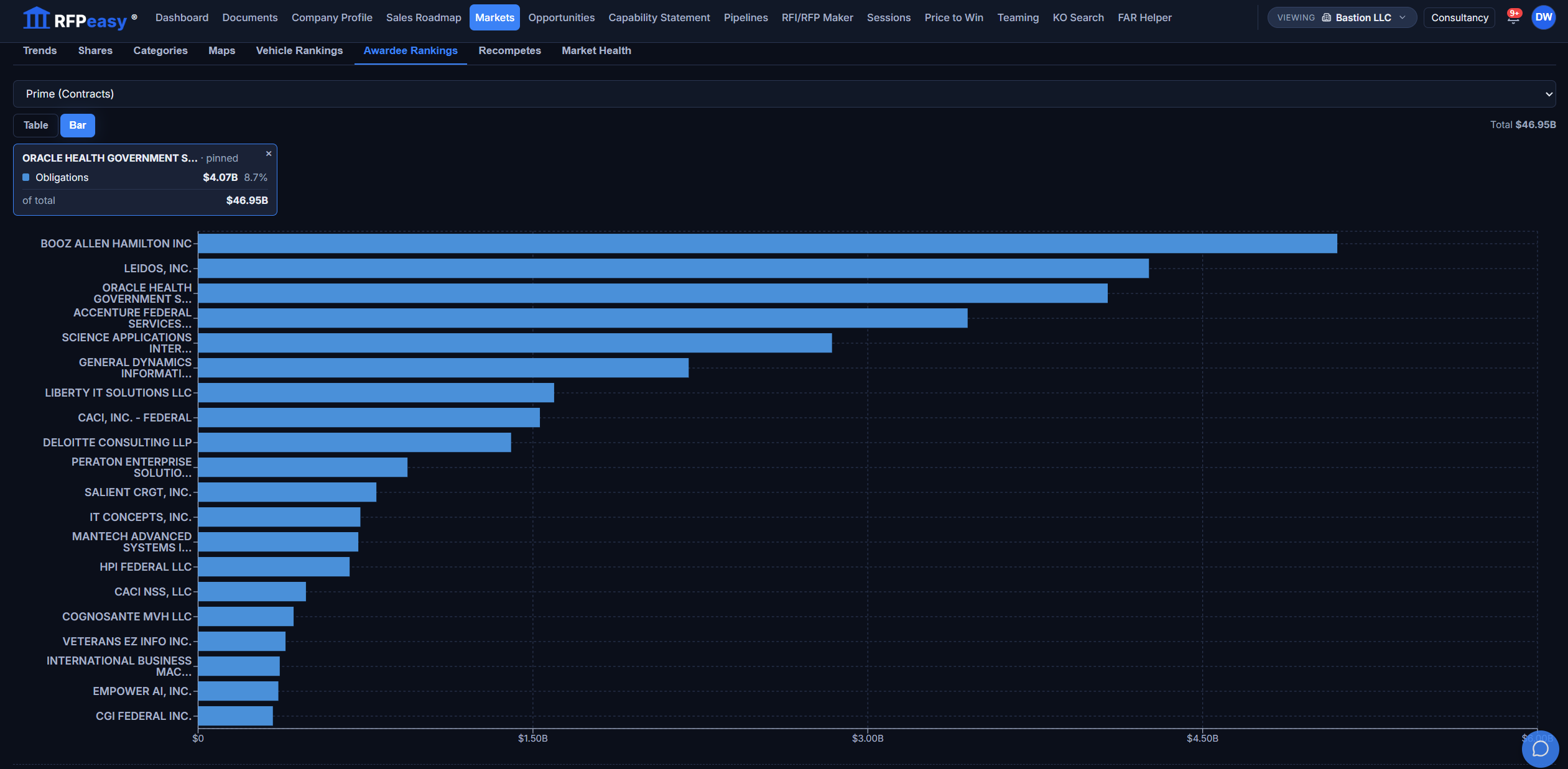Open Price to Win

tap(953, 17)
